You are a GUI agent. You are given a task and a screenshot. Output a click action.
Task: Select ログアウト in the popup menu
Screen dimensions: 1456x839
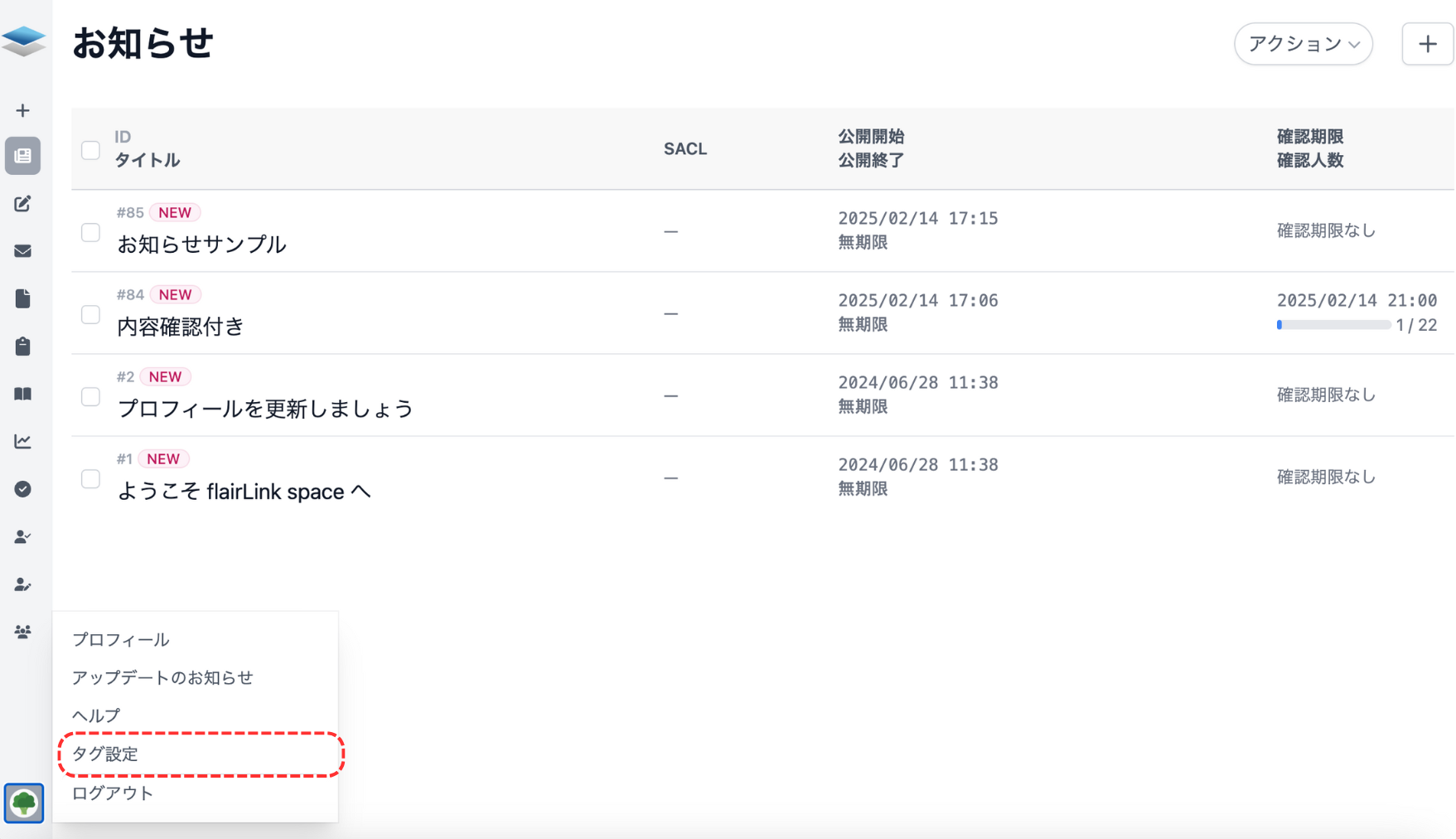pos(113,793)
